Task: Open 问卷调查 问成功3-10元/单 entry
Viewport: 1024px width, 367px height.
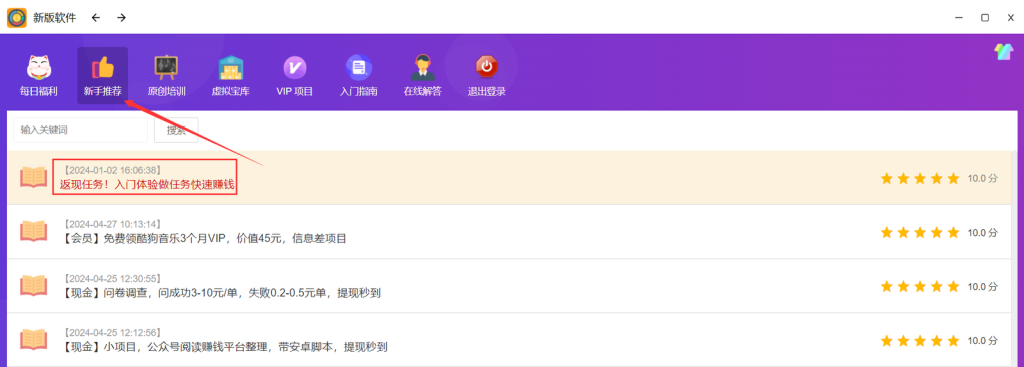Action: click(x=222, y=293)
